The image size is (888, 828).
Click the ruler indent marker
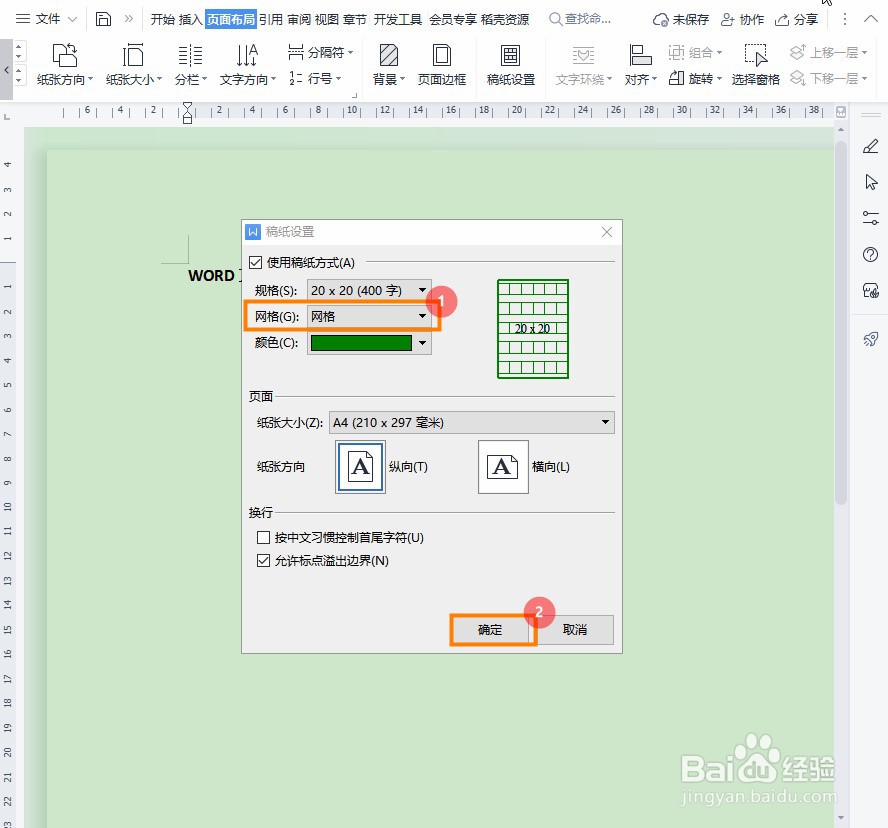coord(187,113)
